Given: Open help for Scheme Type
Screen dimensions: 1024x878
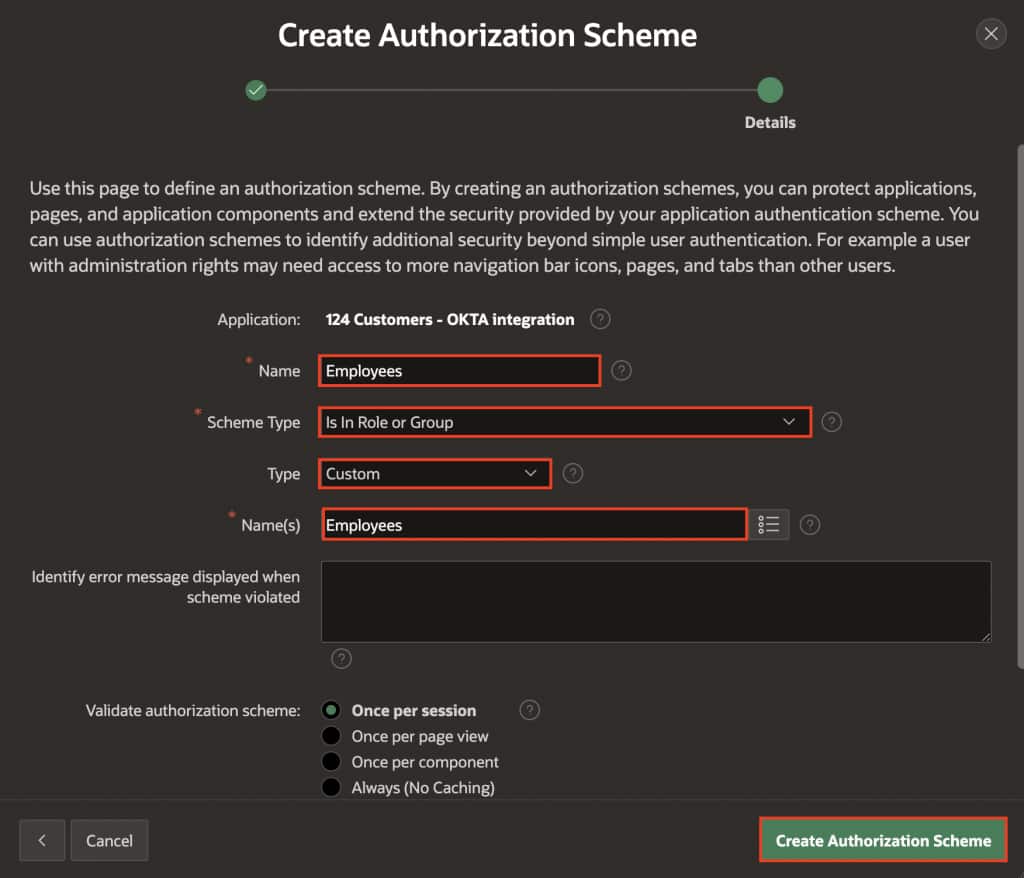Looking at the screenshot, I should click(831, 422).
